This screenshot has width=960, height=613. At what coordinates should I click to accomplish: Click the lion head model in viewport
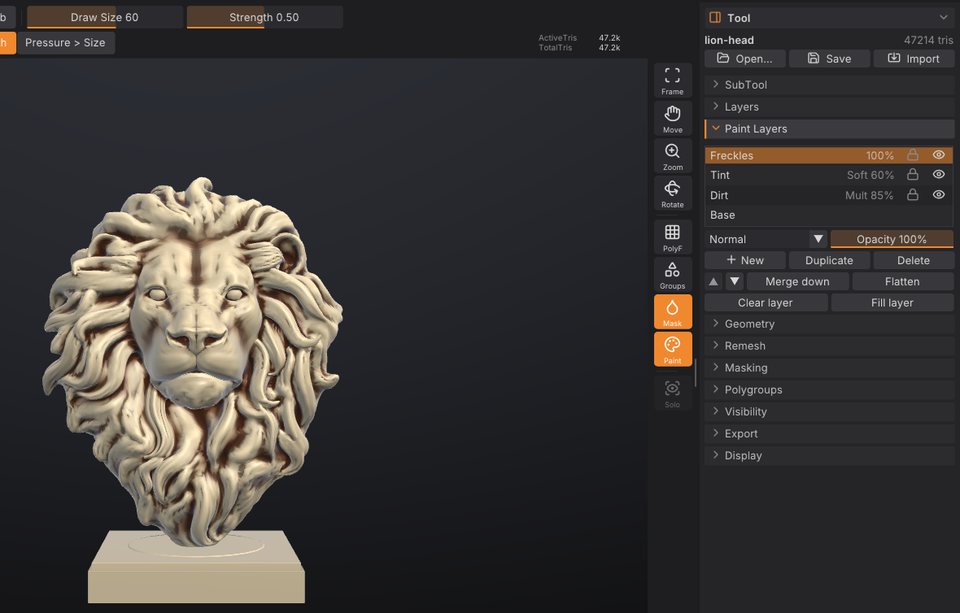tap(193, 361)
